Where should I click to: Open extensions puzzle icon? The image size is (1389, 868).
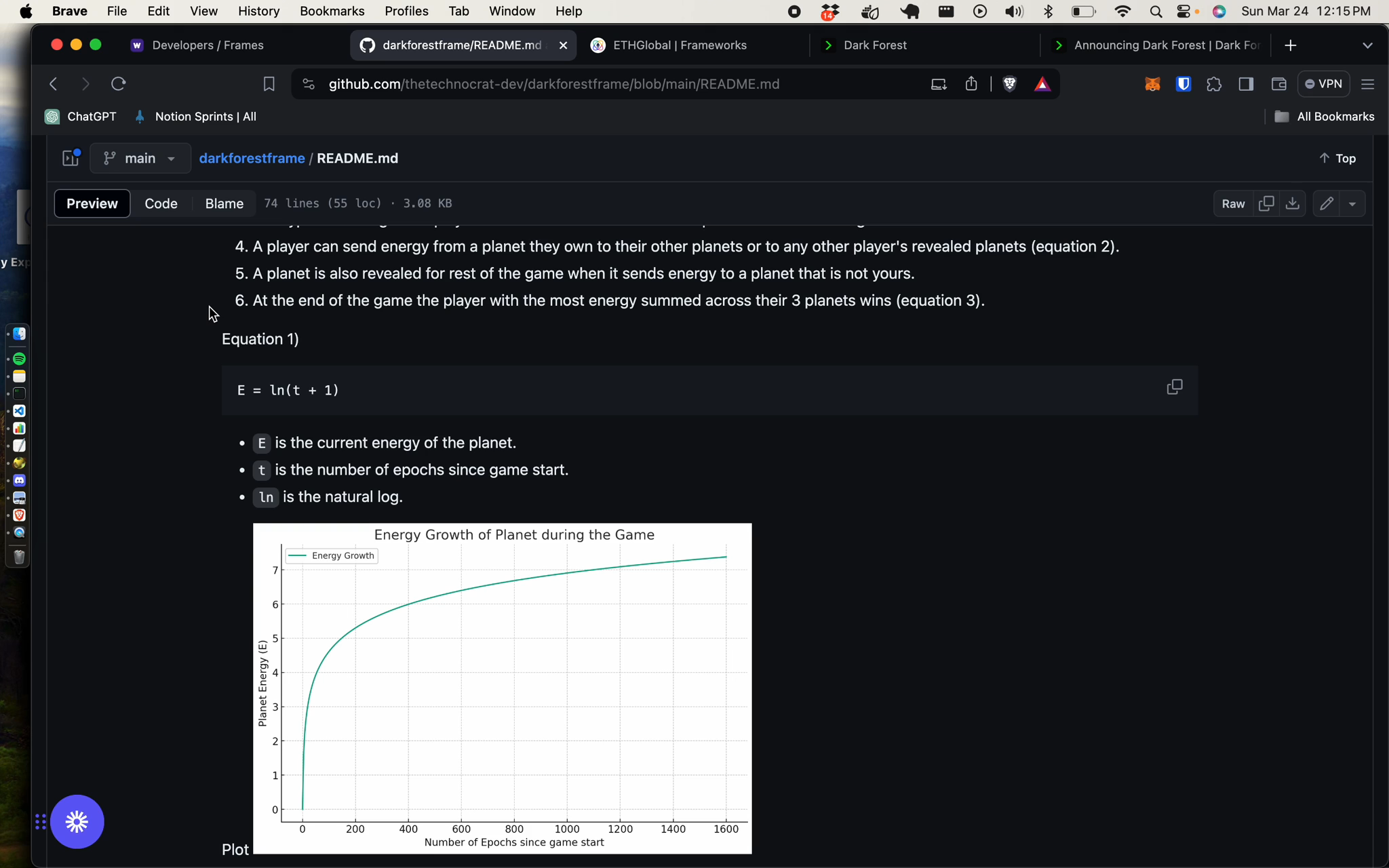tap(1214, 84)
